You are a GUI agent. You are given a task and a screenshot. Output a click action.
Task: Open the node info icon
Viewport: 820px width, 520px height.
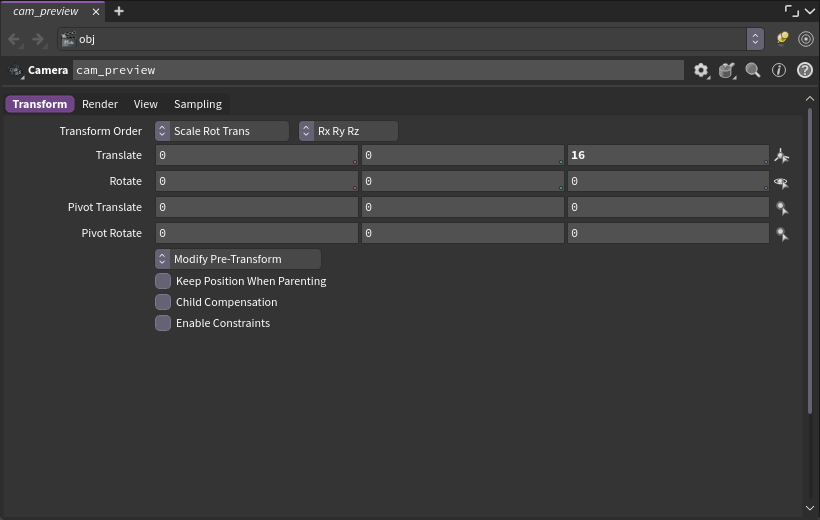click(x=779, y=70)
